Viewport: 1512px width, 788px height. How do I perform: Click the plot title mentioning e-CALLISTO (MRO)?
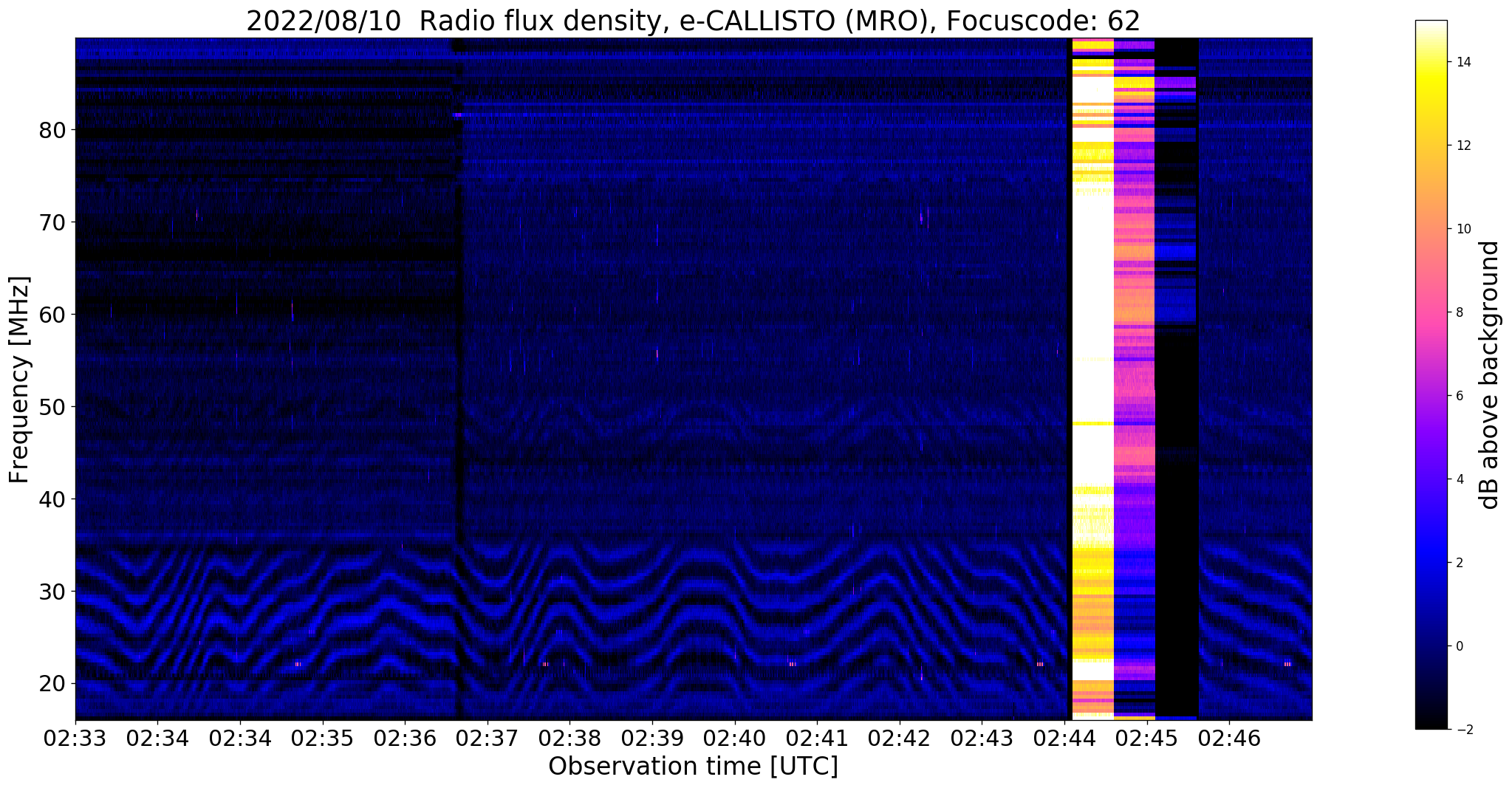(693, 21)
